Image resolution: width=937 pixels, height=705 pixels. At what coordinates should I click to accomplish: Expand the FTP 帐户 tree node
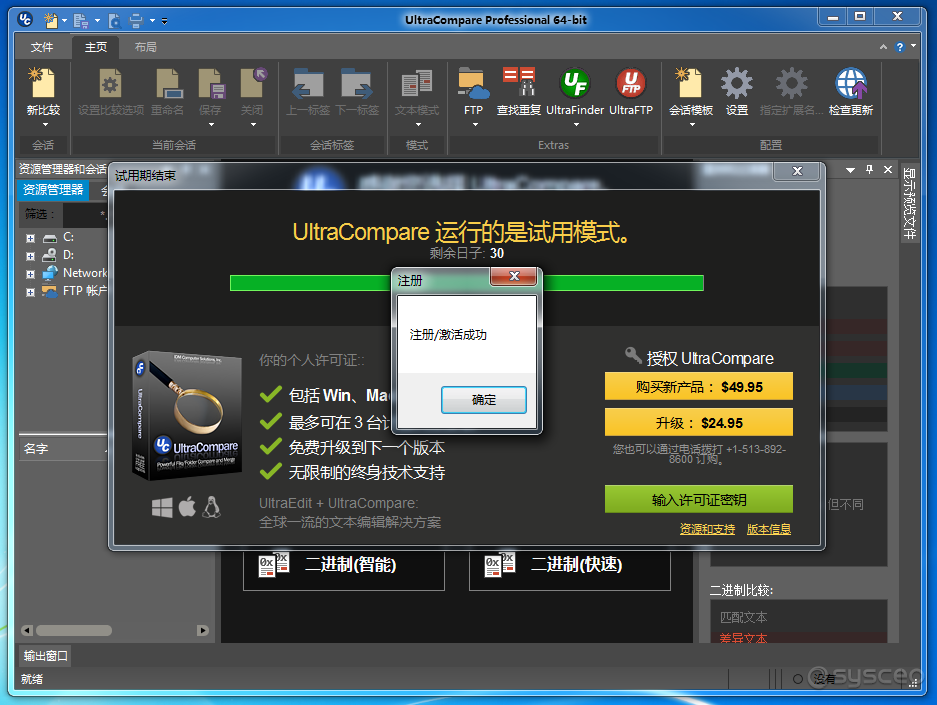click(x=30, y=292)
